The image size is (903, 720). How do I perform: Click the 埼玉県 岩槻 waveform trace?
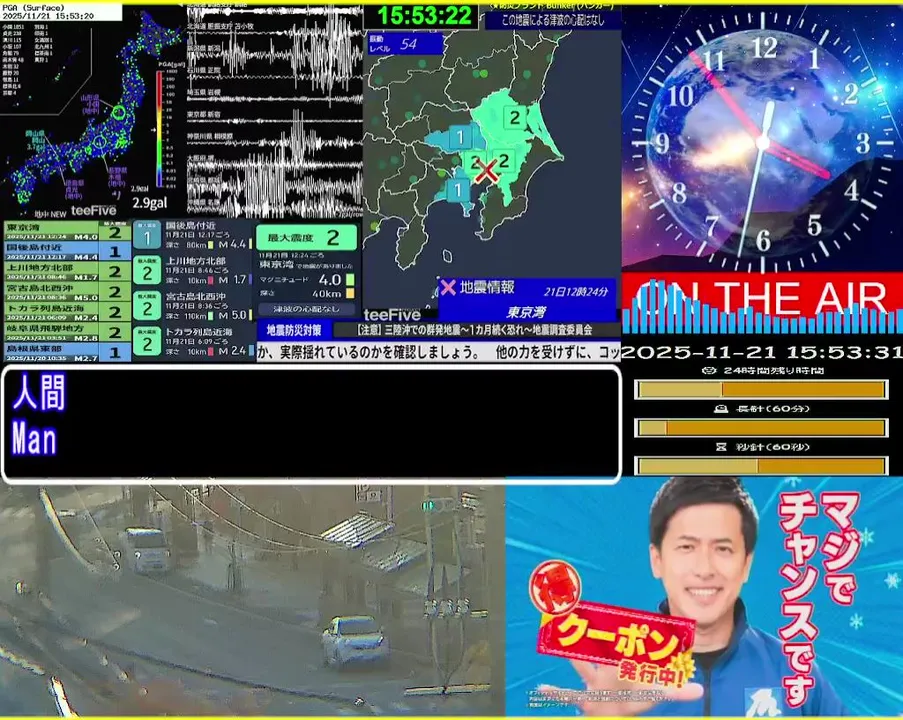pyautogui.click(x=275, y=98)
